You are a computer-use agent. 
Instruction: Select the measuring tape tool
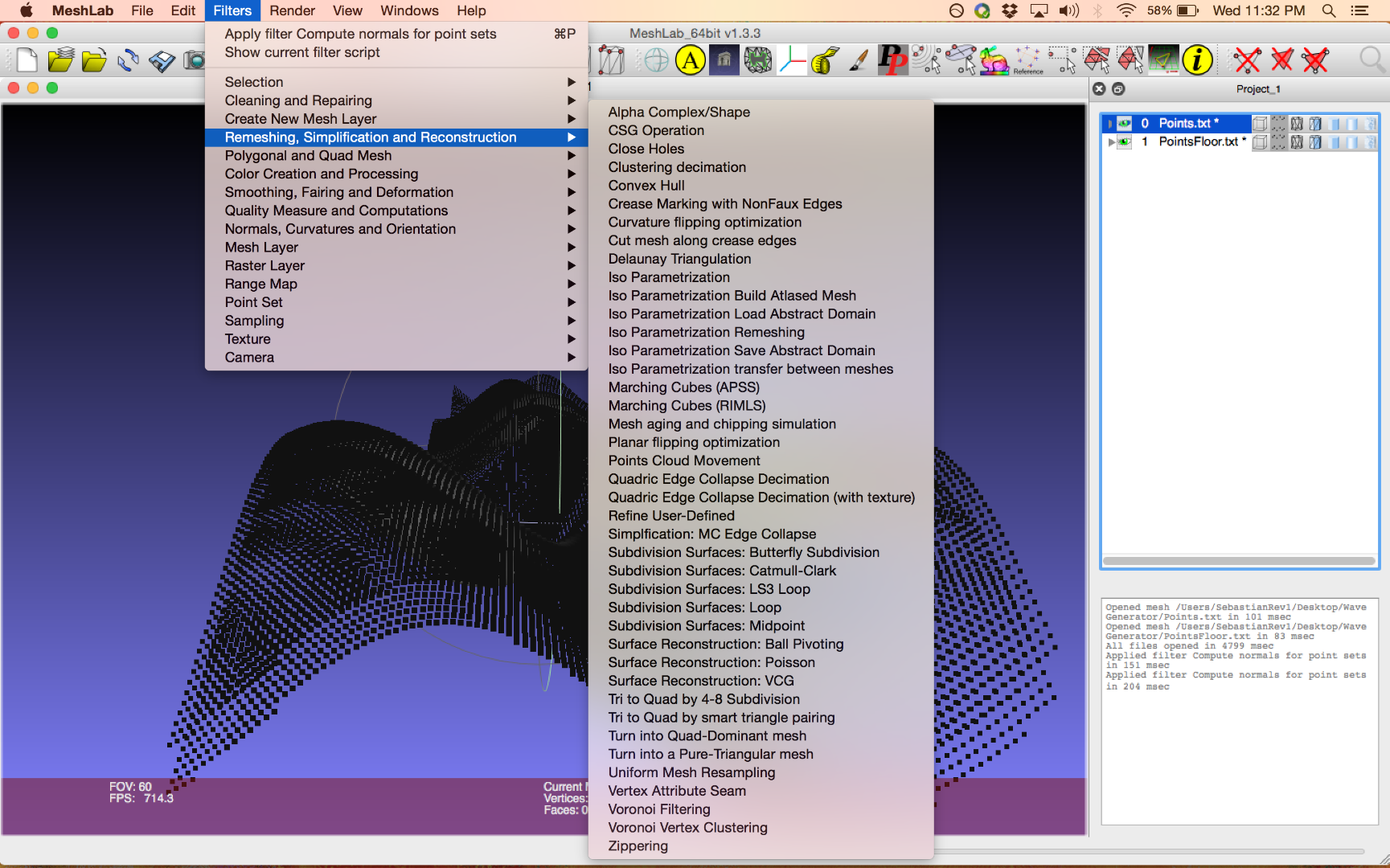point(823,59)
